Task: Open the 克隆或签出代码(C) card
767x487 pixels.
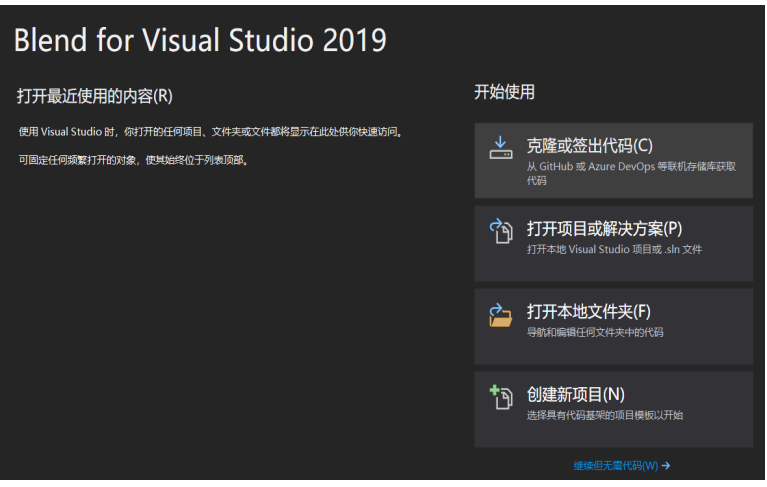Action: coord(613,160)
